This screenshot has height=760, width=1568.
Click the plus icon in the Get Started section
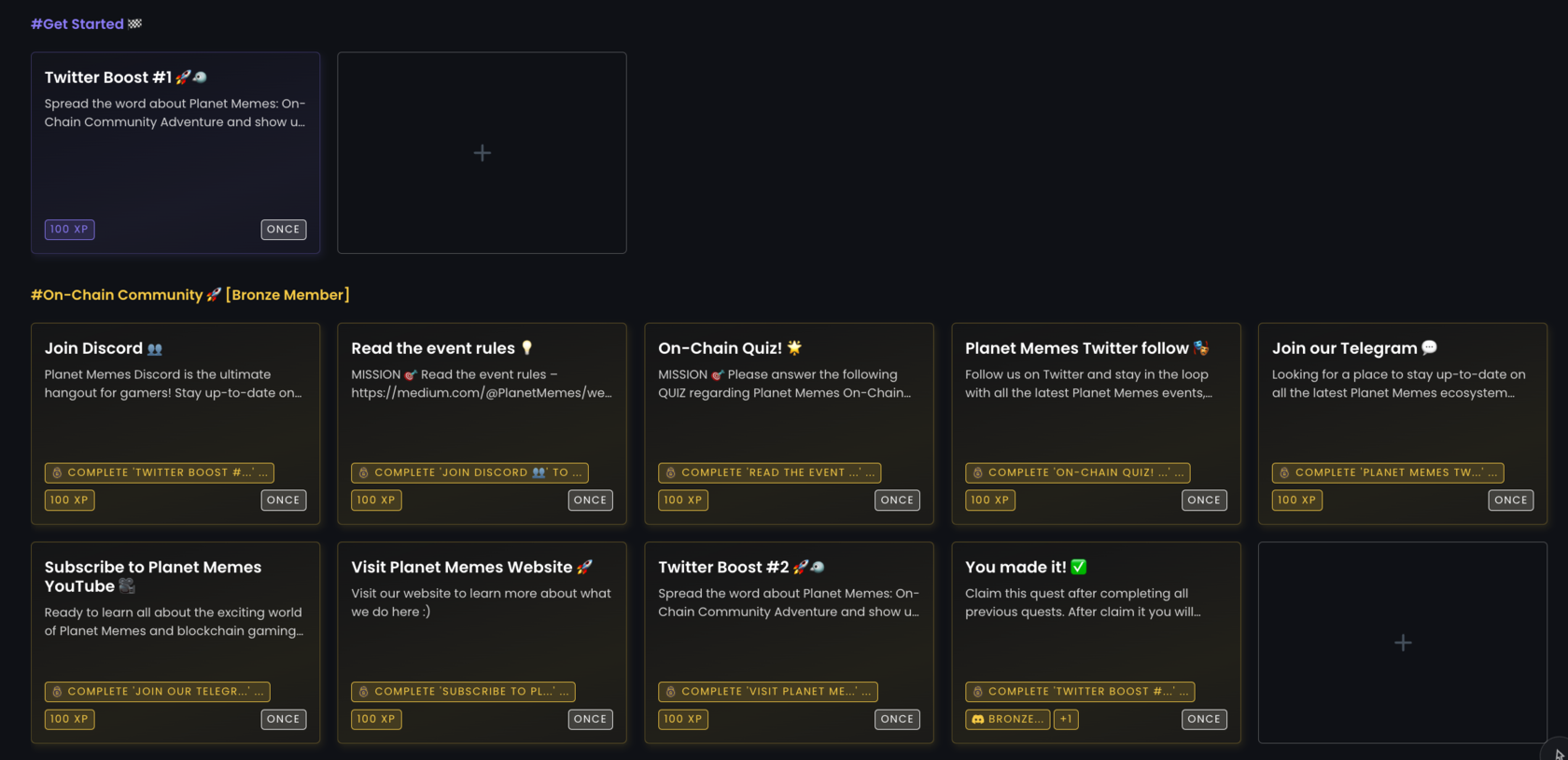pos(482,152)
